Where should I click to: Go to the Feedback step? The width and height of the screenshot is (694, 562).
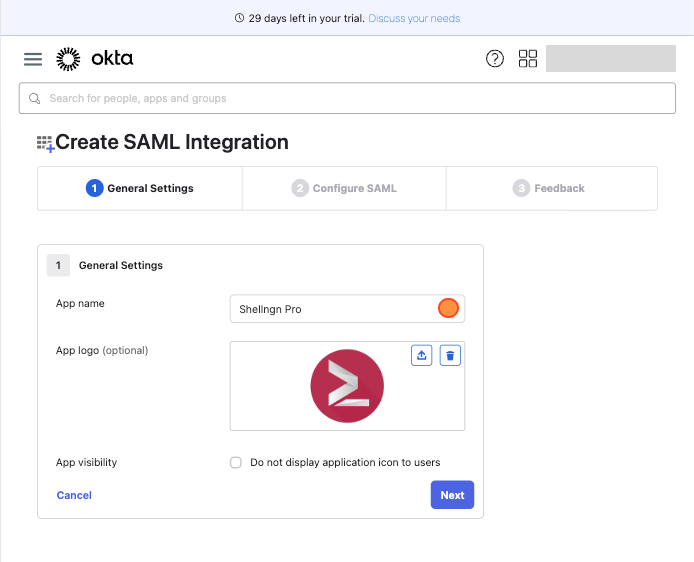(x=552, y=189)
